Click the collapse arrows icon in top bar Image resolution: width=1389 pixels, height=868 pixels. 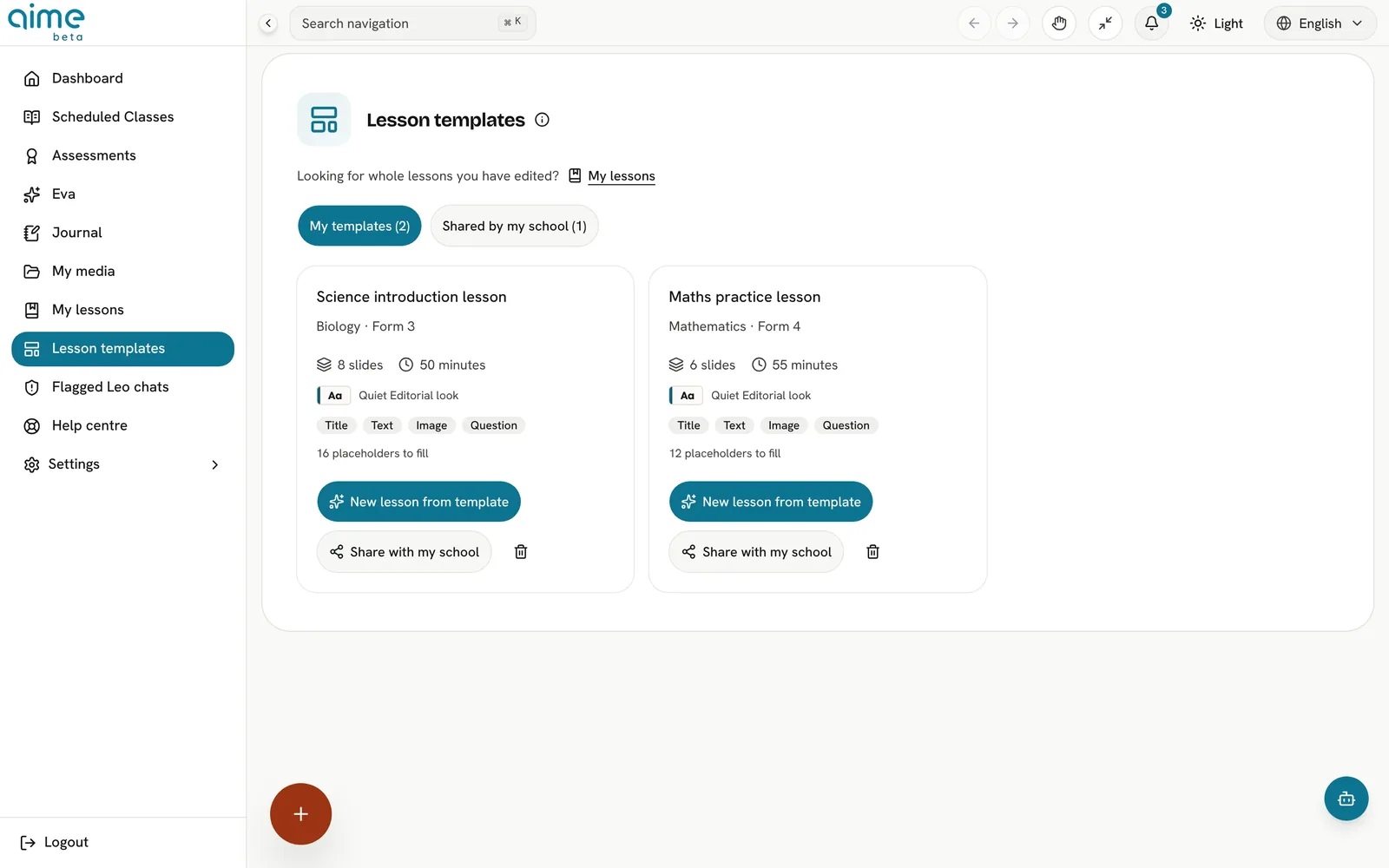pos(1105,23)
